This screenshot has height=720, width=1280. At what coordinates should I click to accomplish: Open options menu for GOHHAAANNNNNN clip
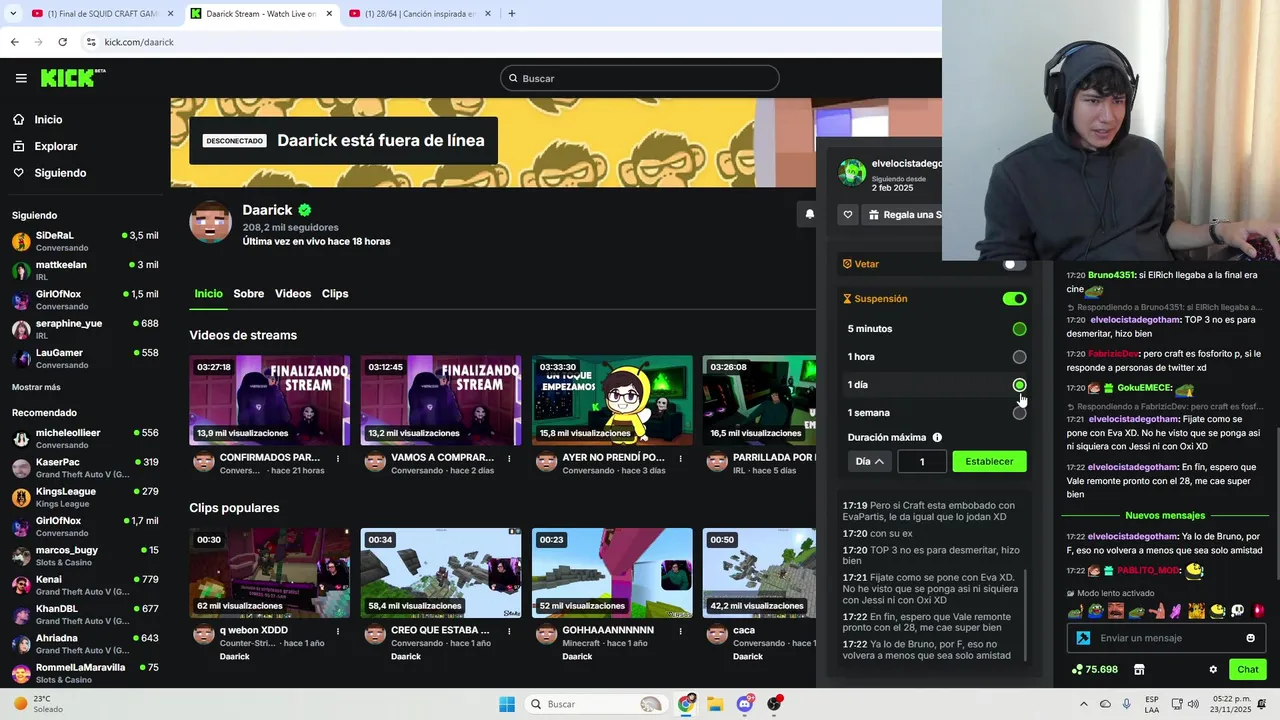pos(680,632)
